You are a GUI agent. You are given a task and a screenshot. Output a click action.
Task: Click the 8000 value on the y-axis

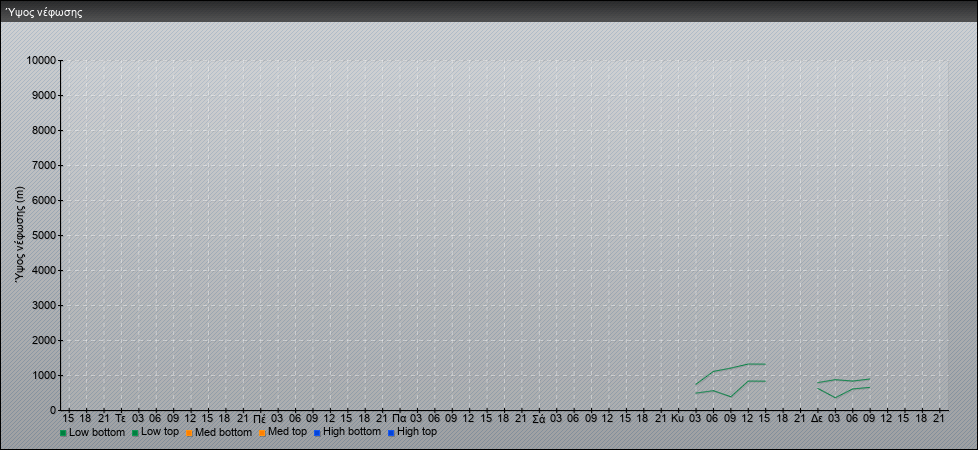(x=44, y=130)
